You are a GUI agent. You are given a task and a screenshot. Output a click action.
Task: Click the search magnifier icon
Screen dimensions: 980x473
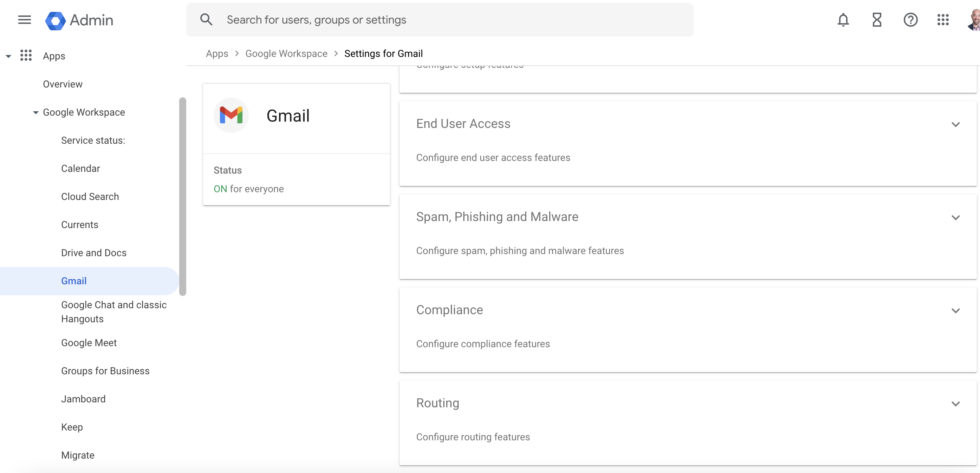[x=206, y=19]
